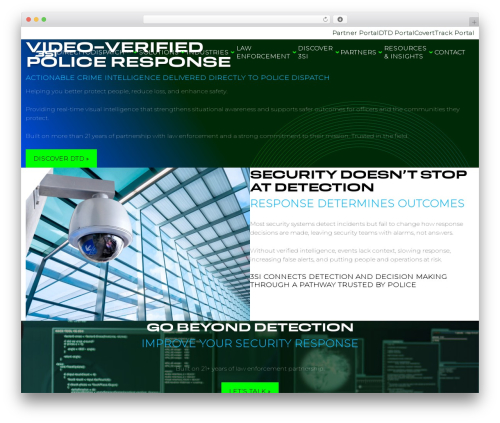This screenshot has width=500, height=423.
Task: Open the DTD Portal link
Action: click(396, 33)
